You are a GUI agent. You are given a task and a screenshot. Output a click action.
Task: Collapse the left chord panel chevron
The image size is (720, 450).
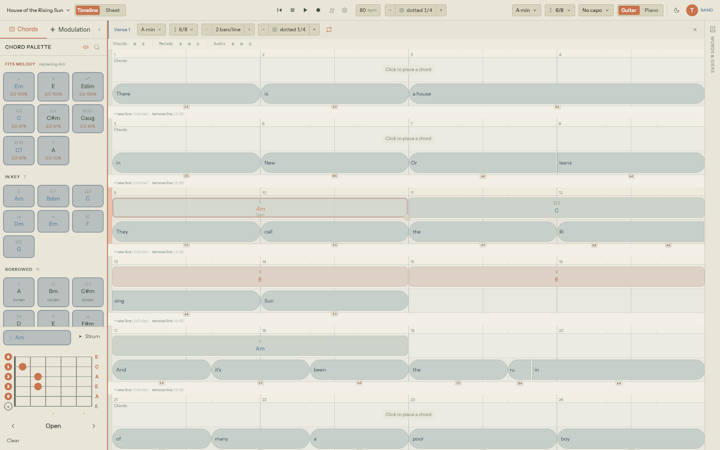(99, 29)
